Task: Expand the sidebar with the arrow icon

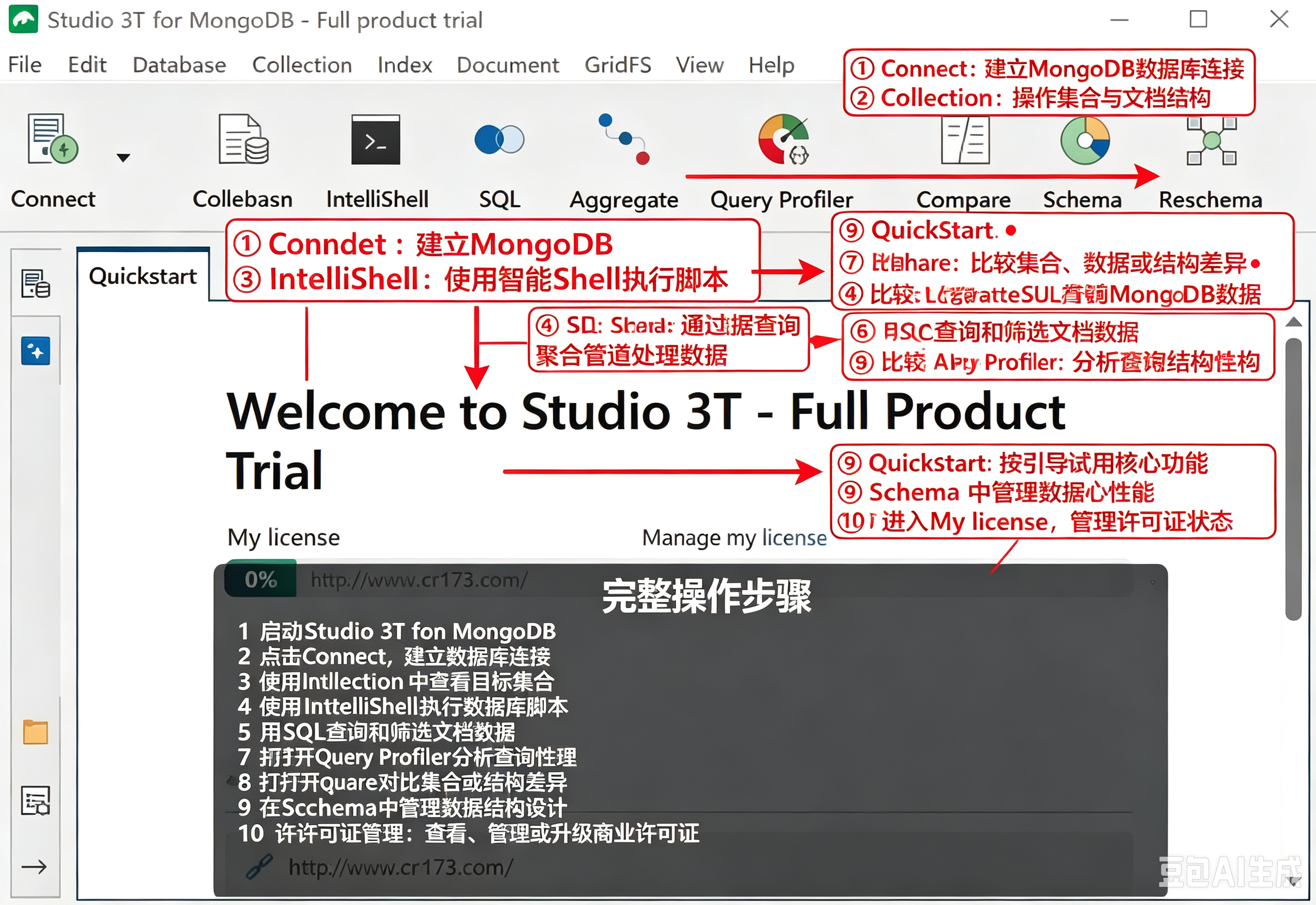Action: pyautogui.click(x=34, y=866)
